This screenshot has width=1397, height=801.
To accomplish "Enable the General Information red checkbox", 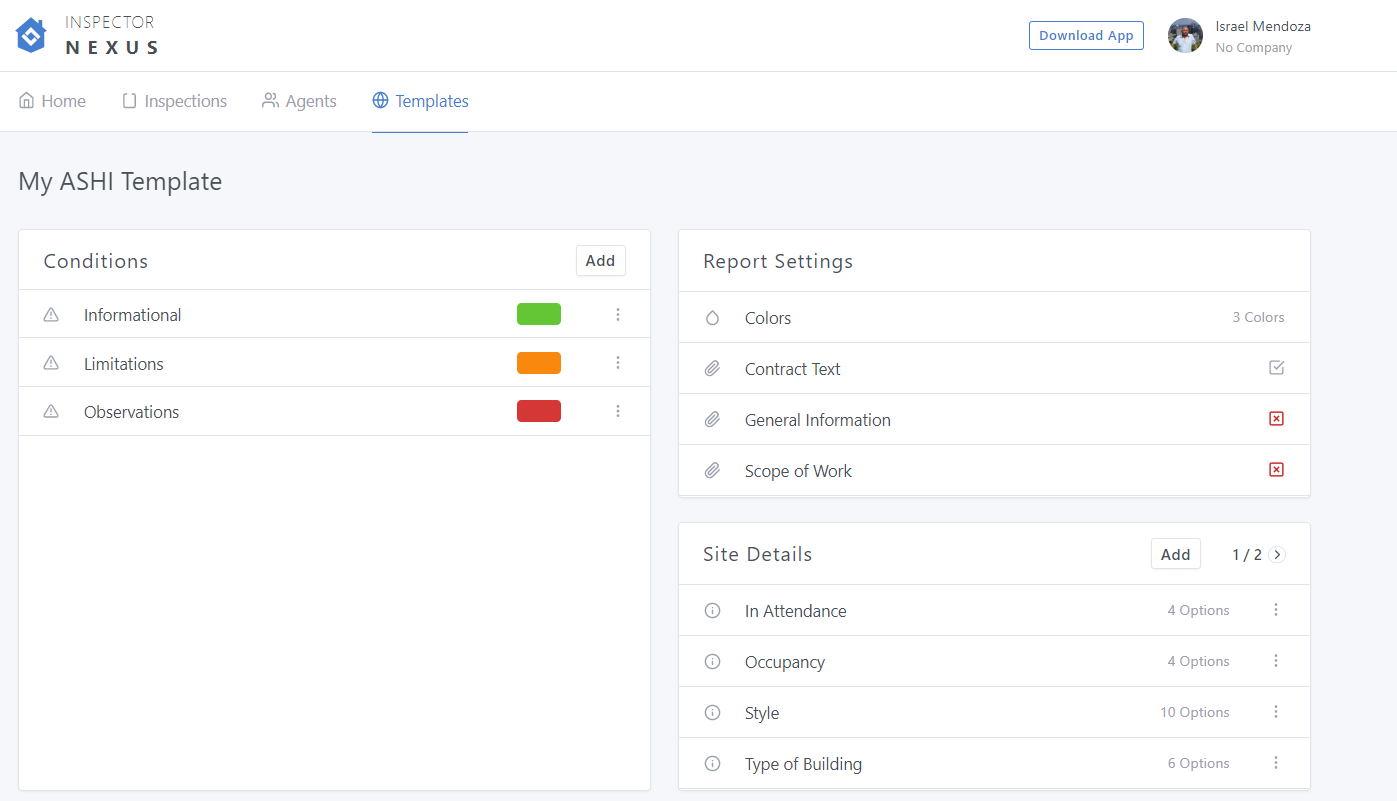I will pyautogui.click(x=1276, y=419).
